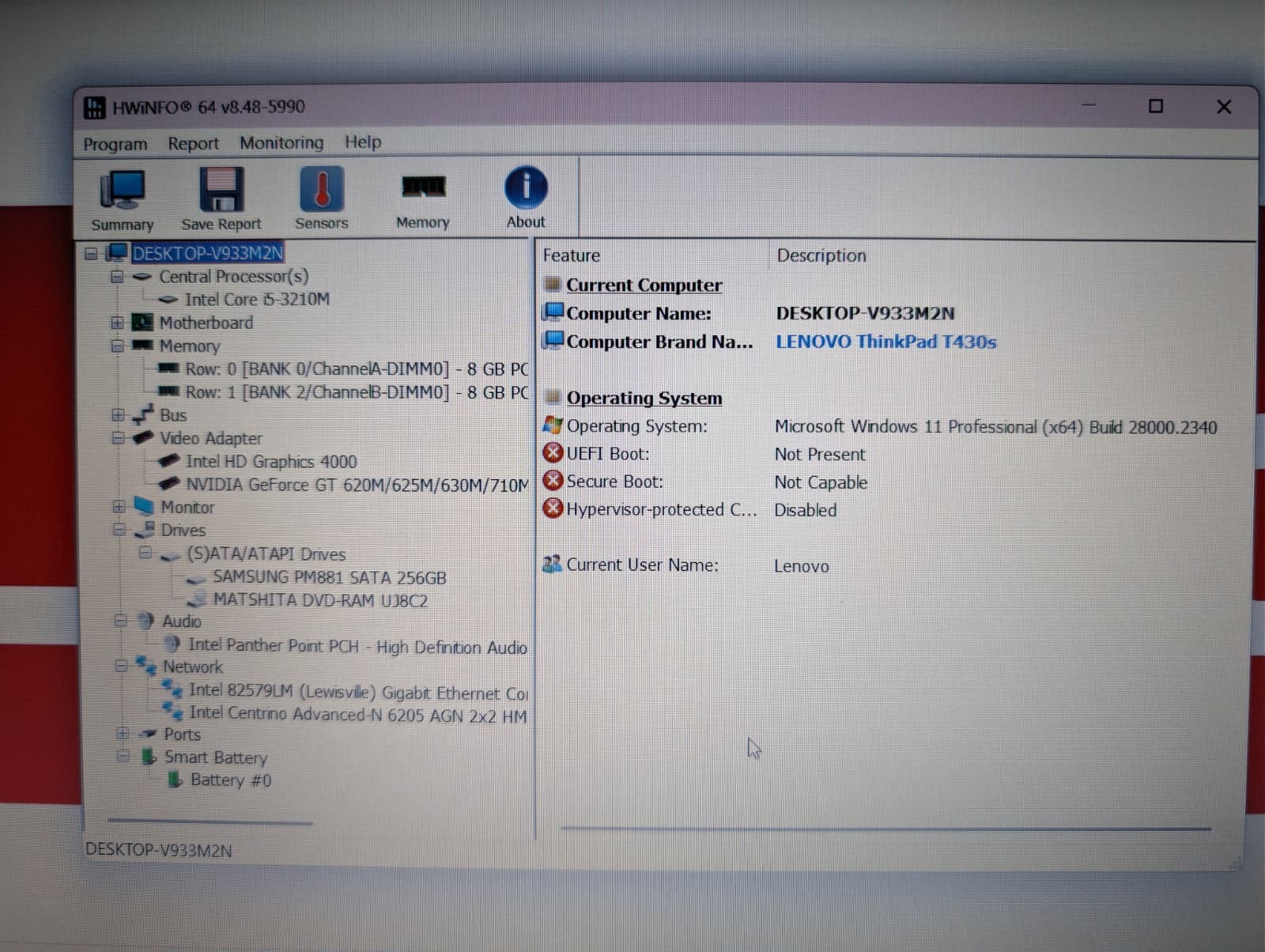Image resolution: width=1265 pixels, height=952 pixels.
Task: Expand the Monitor node
Action: [x=119, y=507]
